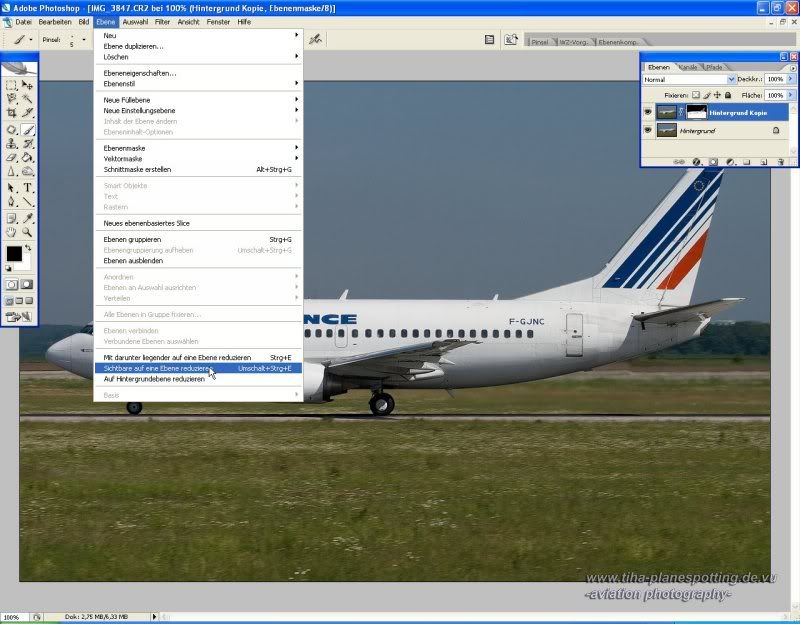Hide the Hintergrund layer
Image resolution: width=800 pixels, height=624 pixels.
tap(648, 131)
